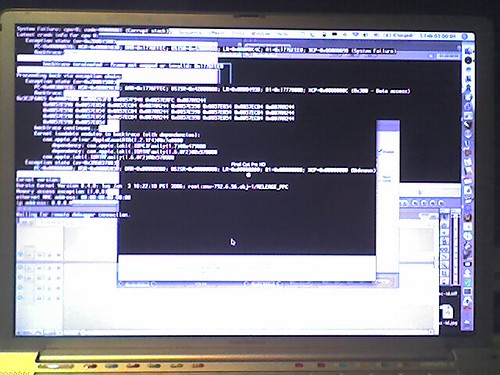
Task: Click the menu bar clock
Action: tap(438, 35)
